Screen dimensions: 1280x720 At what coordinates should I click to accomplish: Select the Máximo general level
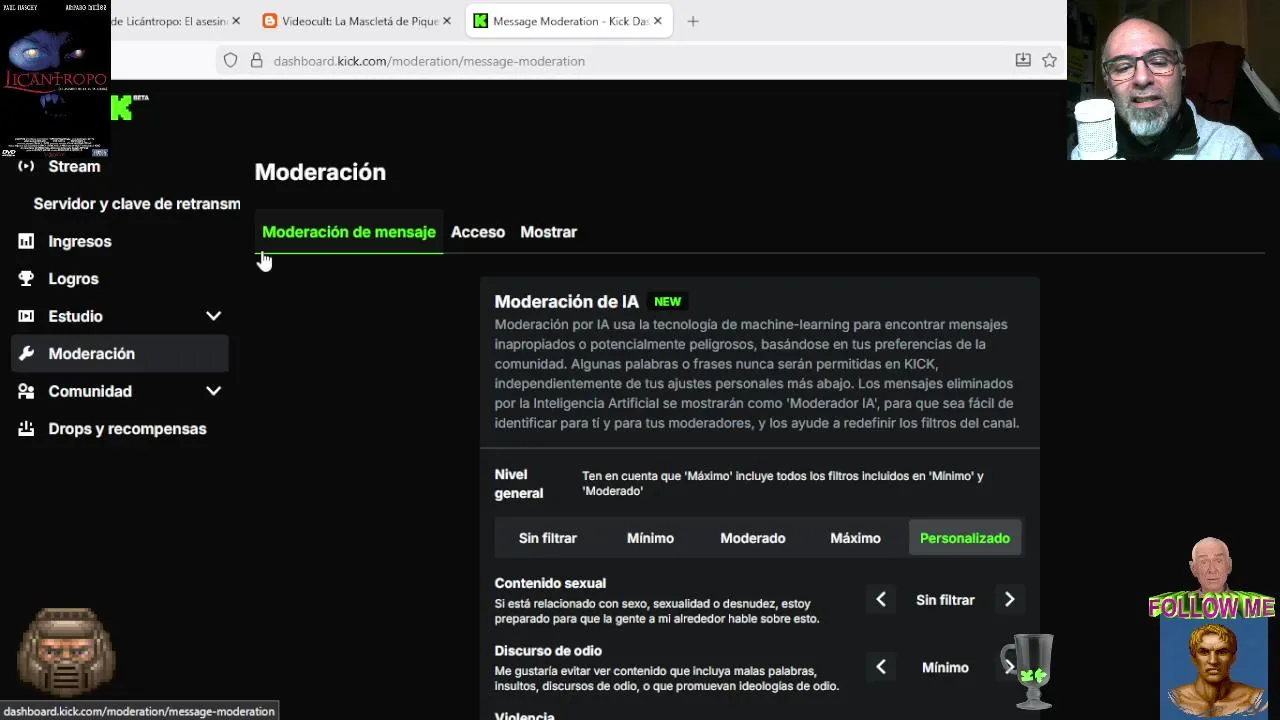click(856, 538)
